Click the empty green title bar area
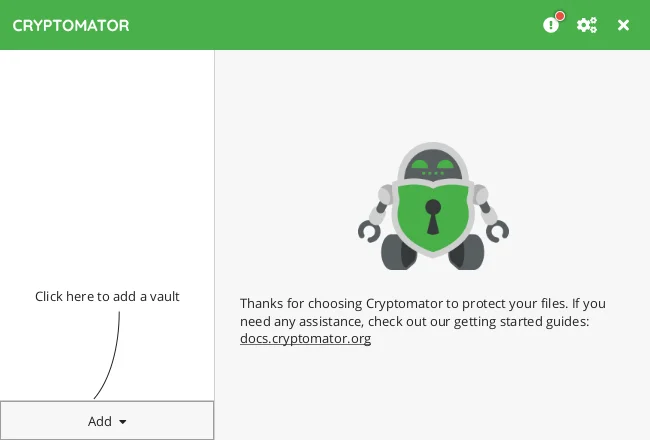The width and height of the screenshot is (650, 440). (330, 25)
